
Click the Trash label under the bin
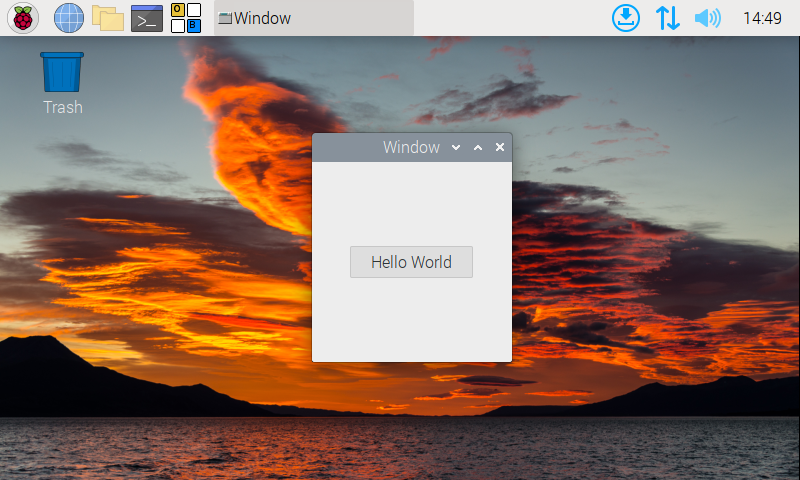click(x=62, y=107)
